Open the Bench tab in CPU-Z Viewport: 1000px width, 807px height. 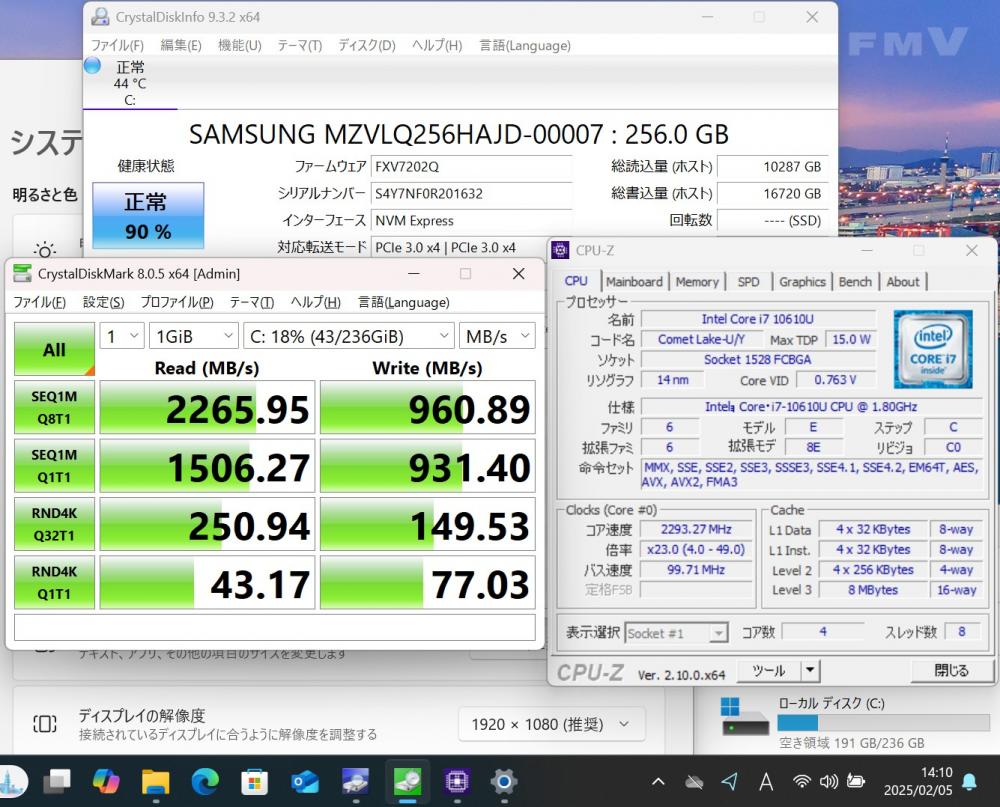click(x=855, y=282)
